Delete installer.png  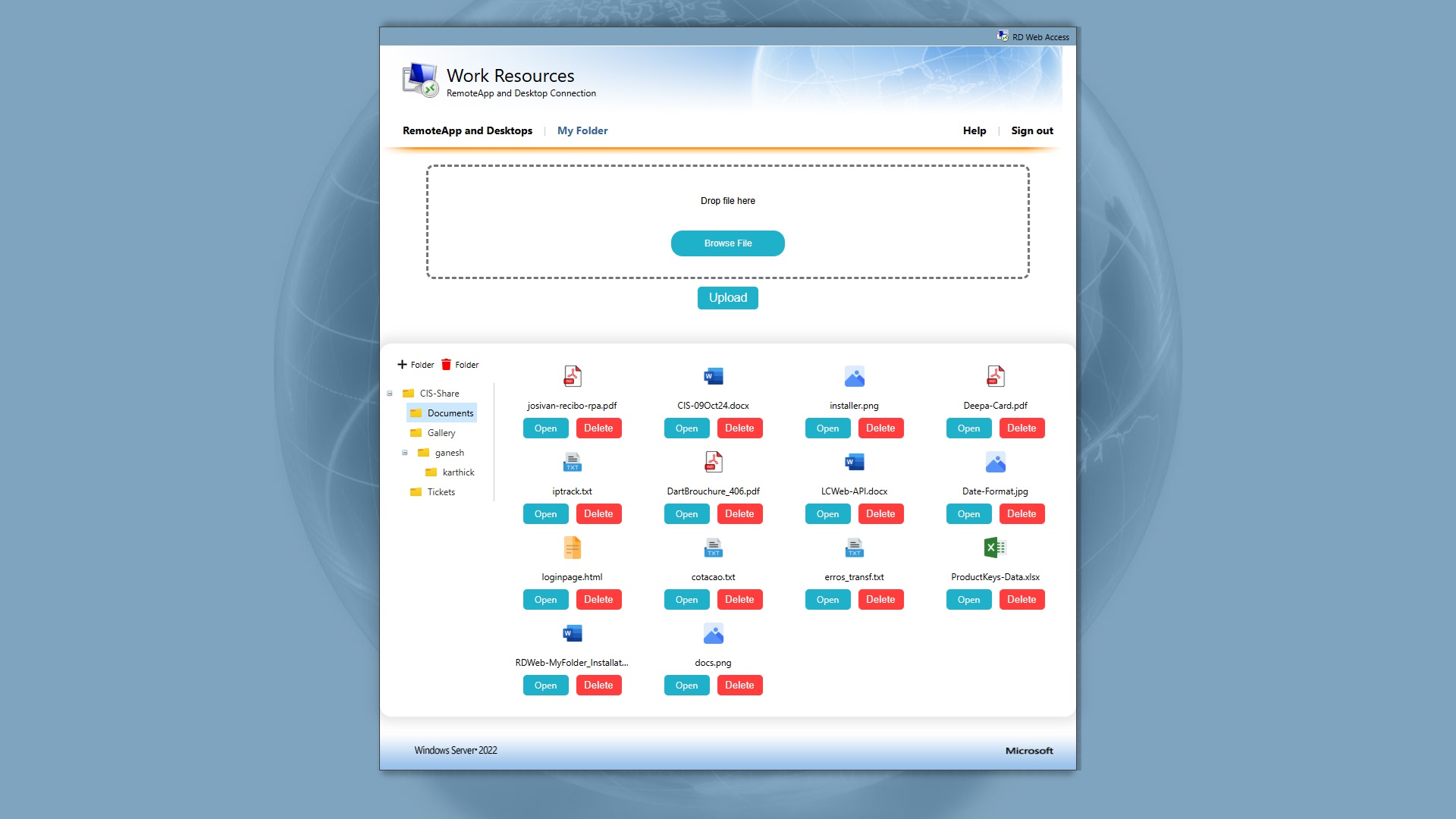point(881,428)
